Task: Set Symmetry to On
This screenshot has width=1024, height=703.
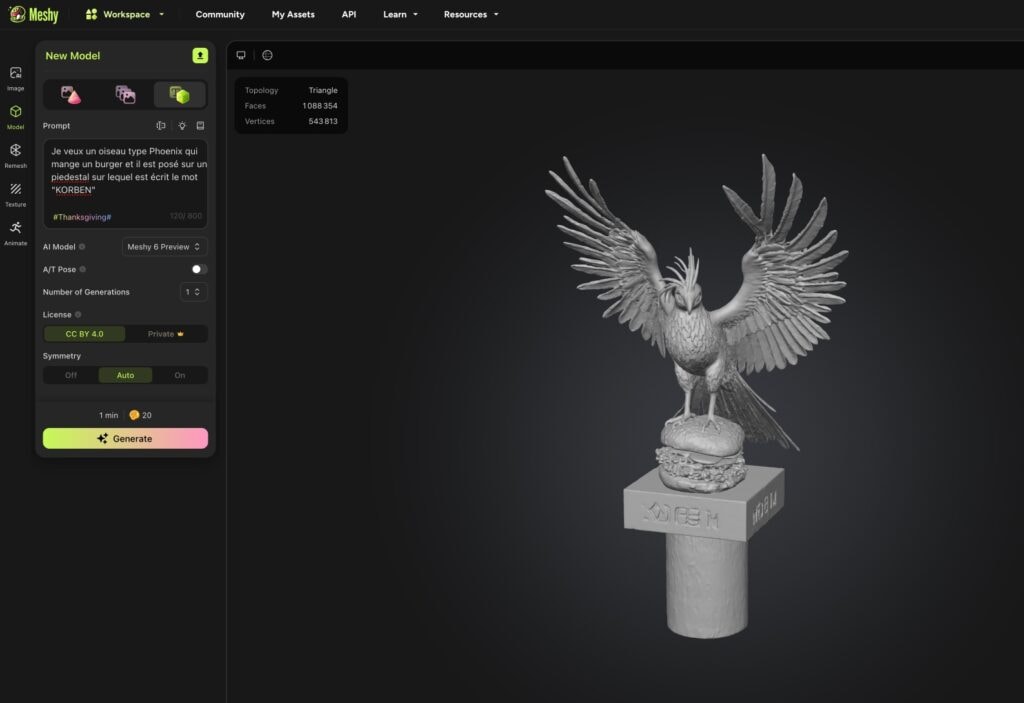Action: [180, 375]
